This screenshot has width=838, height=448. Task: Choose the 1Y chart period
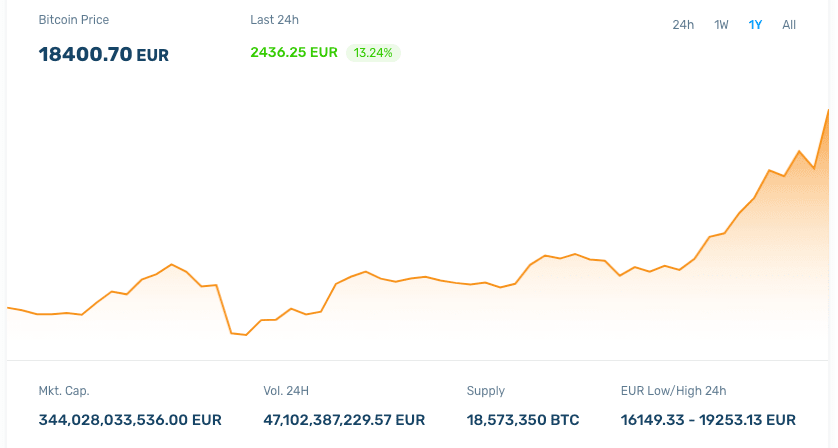(x=755, y=24)
